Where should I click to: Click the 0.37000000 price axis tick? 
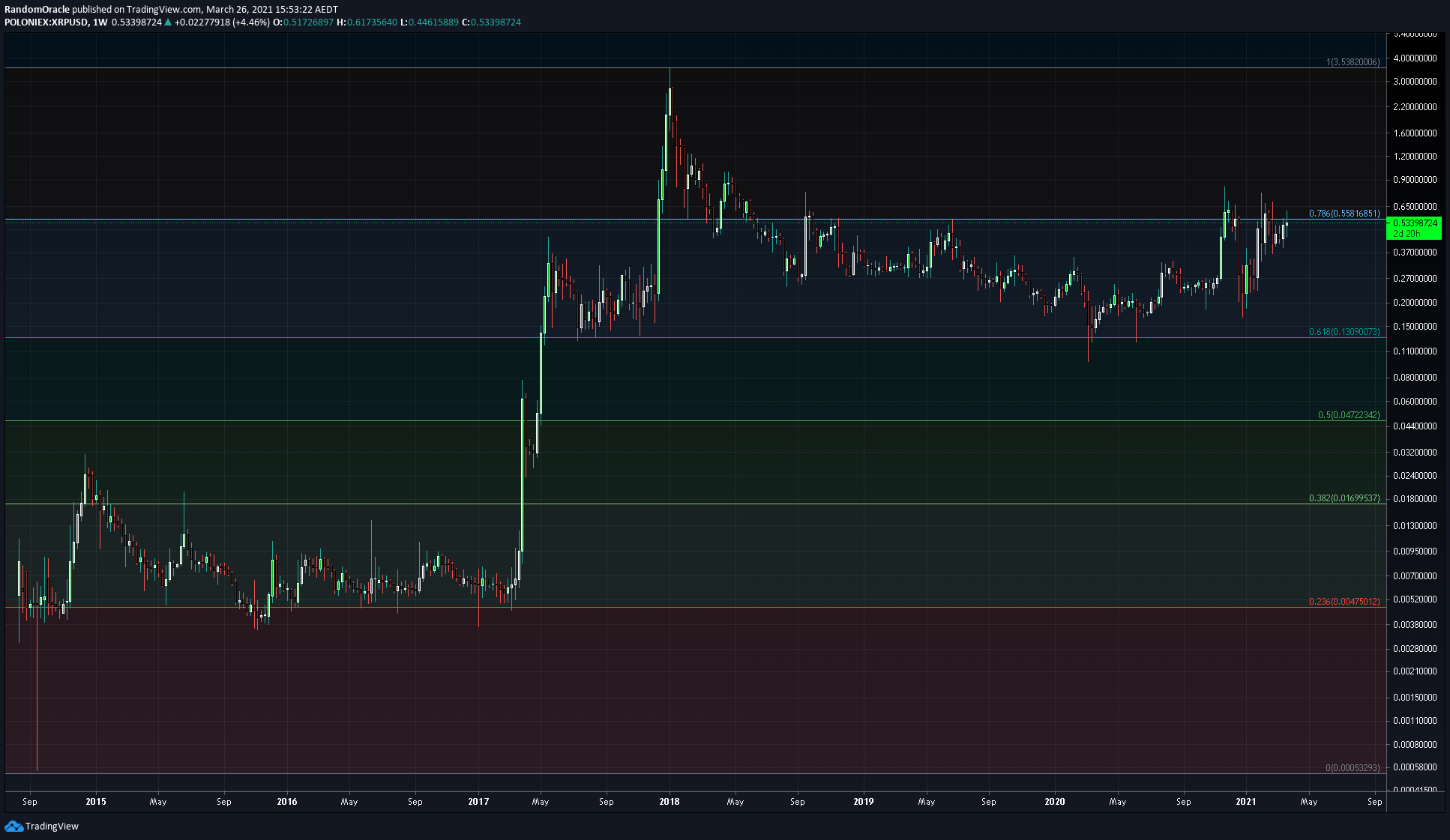click(x=1415, y=253)
